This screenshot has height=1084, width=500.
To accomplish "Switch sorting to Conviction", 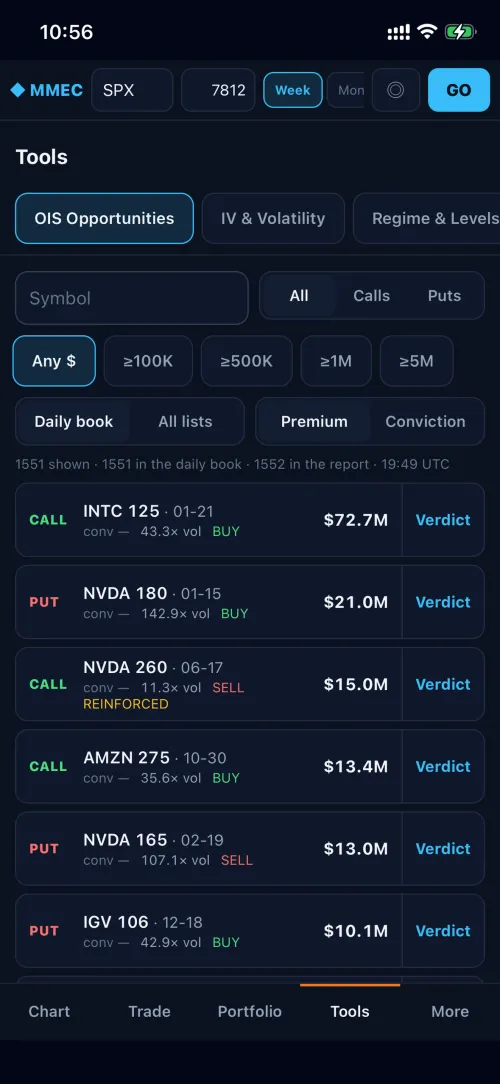I will 425,422.
